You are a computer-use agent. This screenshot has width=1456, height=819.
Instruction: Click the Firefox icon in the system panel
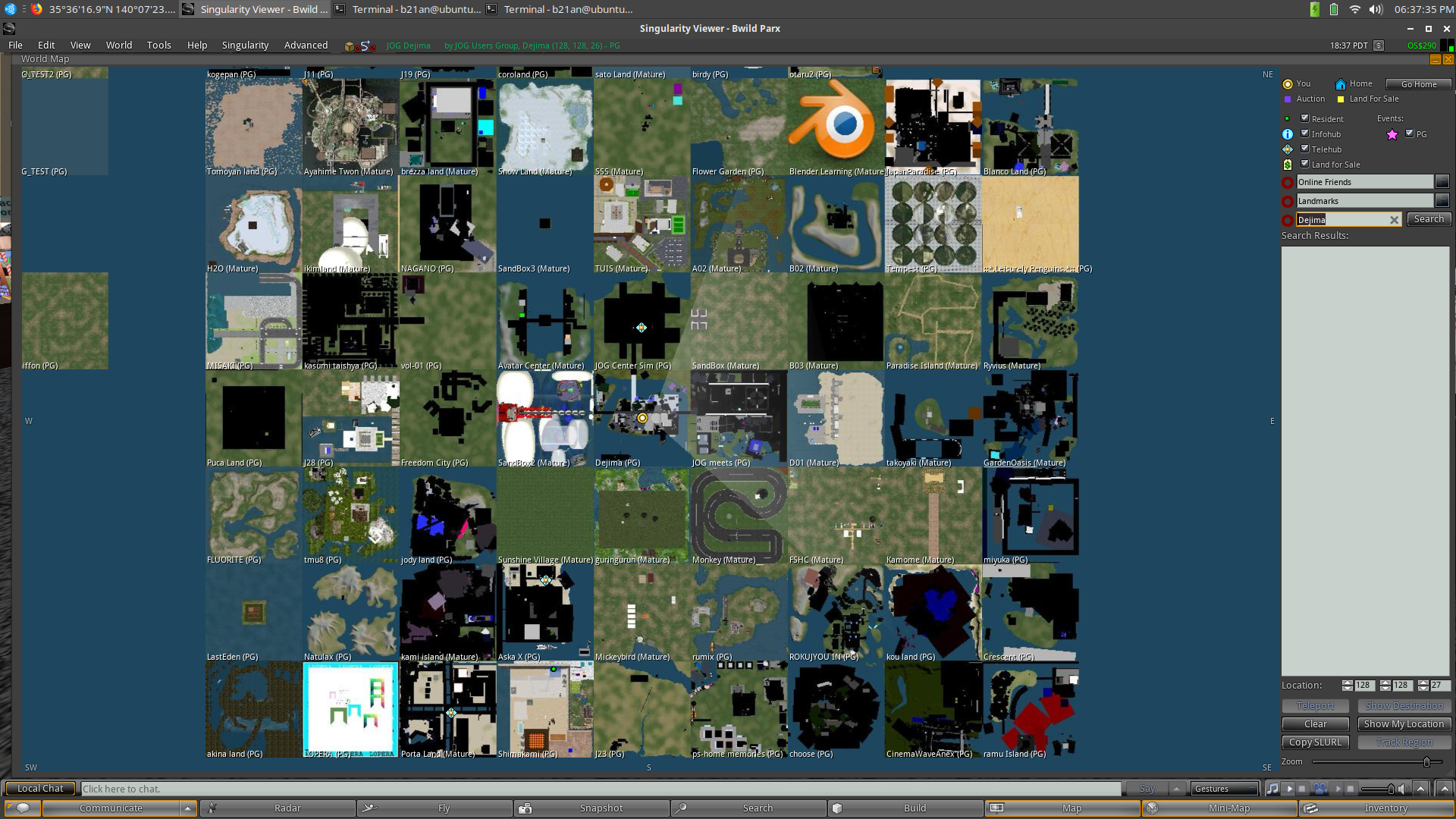click(36, 9)
